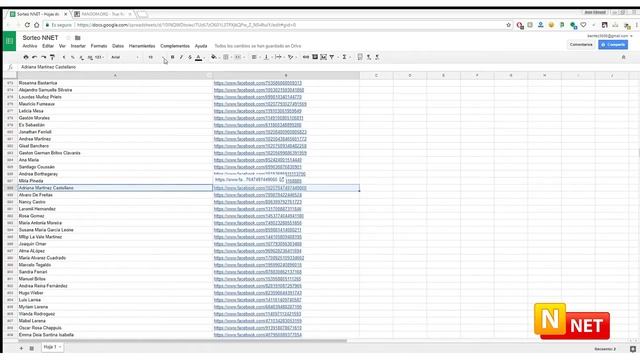Bookmark this page with the star icon
Screen dimensions: 640x360
[508, 25]
